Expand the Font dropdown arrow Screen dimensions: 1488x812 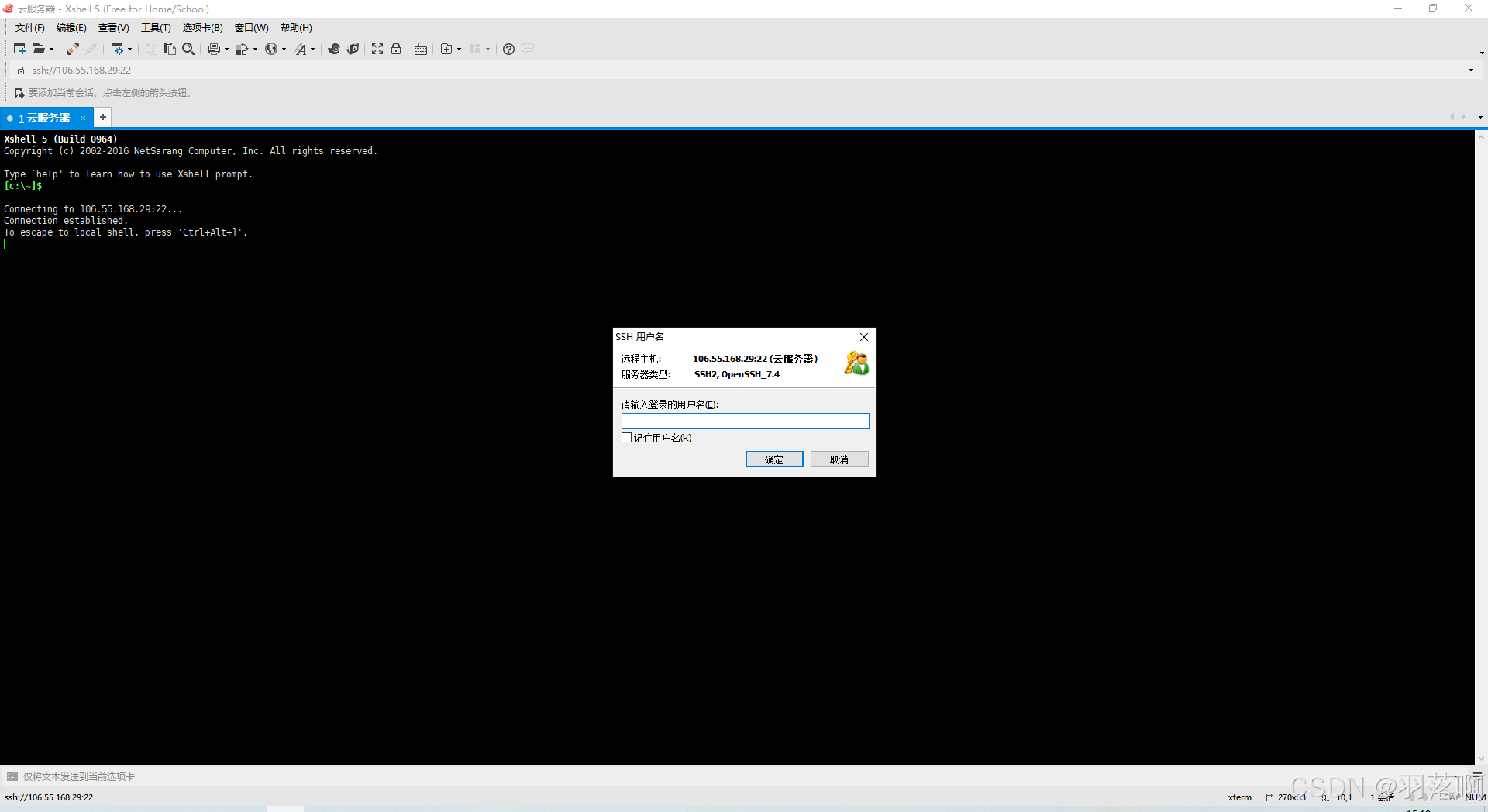[312, 50]
